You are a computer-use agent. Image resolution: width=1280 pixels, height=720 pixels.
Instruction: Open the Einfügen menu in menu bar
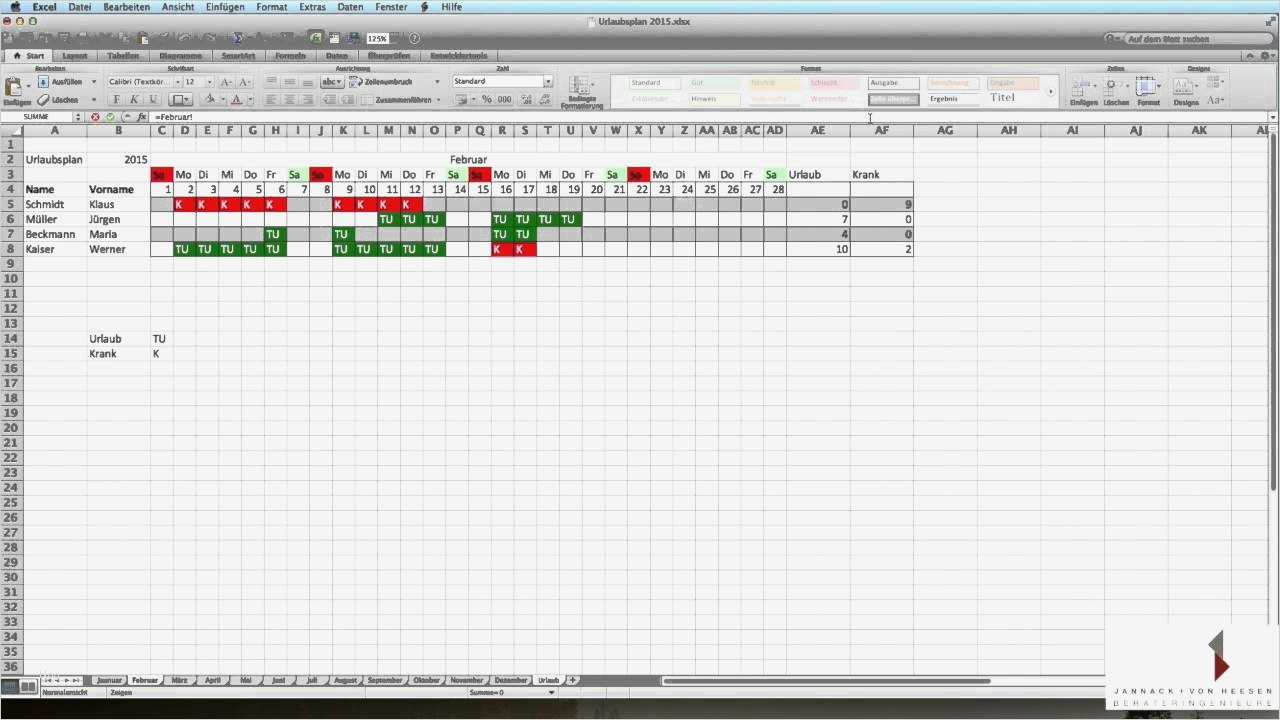(223, 7)
